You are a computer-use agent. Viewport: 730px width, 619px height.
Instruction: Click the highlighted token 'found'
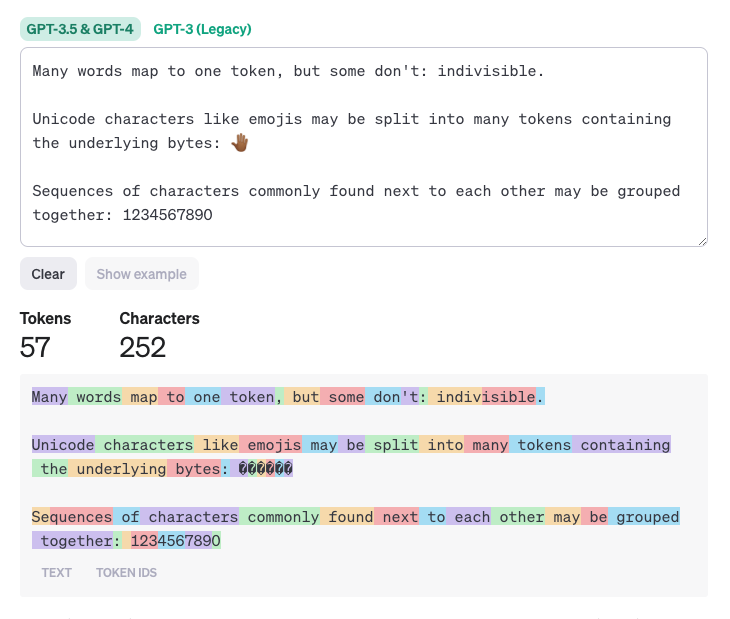click(347, 517)
